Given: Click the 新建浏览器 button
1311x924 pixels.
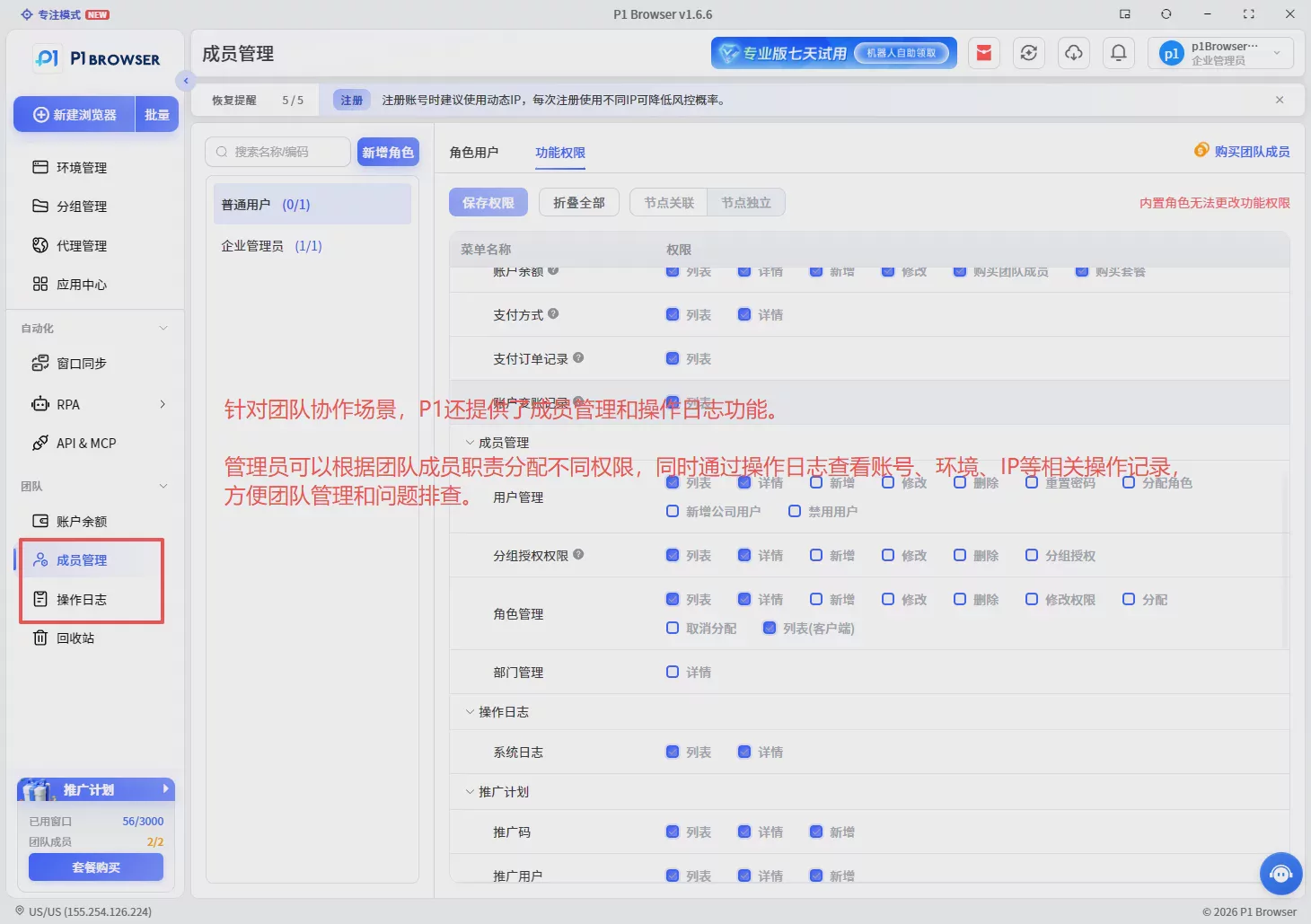Looking at the screenshot, I should pos(75,114).
